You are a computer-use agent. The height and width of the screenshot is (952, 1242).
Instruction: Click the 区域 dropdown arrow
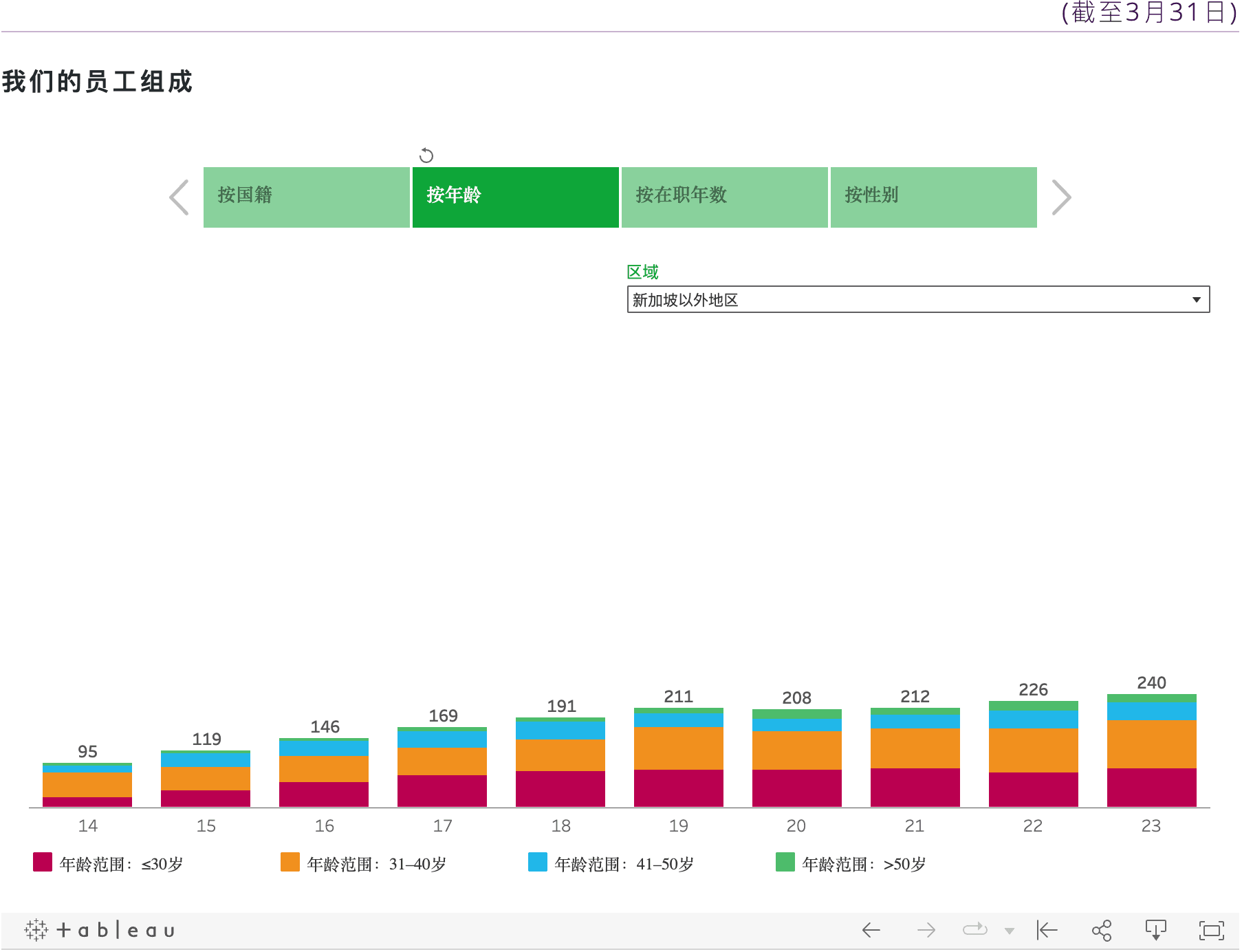click(1197, 300)
